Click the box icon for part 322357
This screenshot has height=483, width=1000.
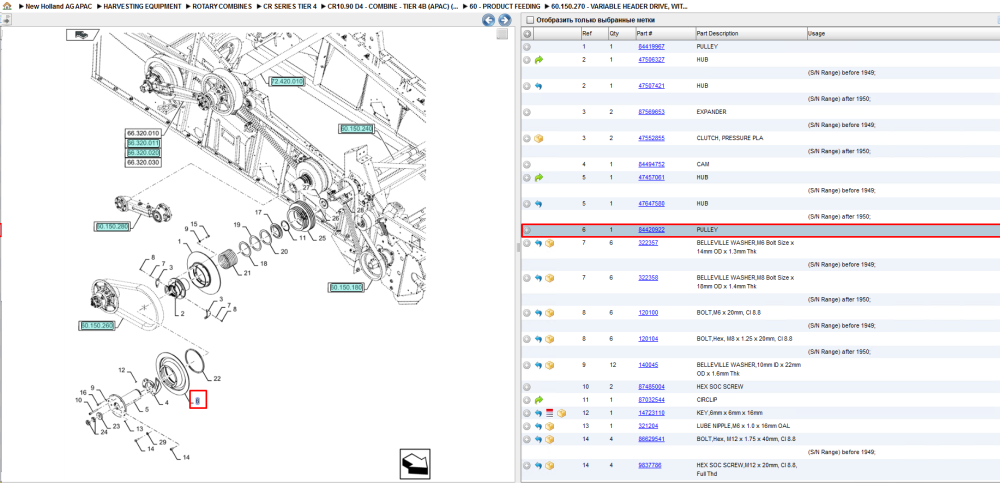click(x=549, y=243)
